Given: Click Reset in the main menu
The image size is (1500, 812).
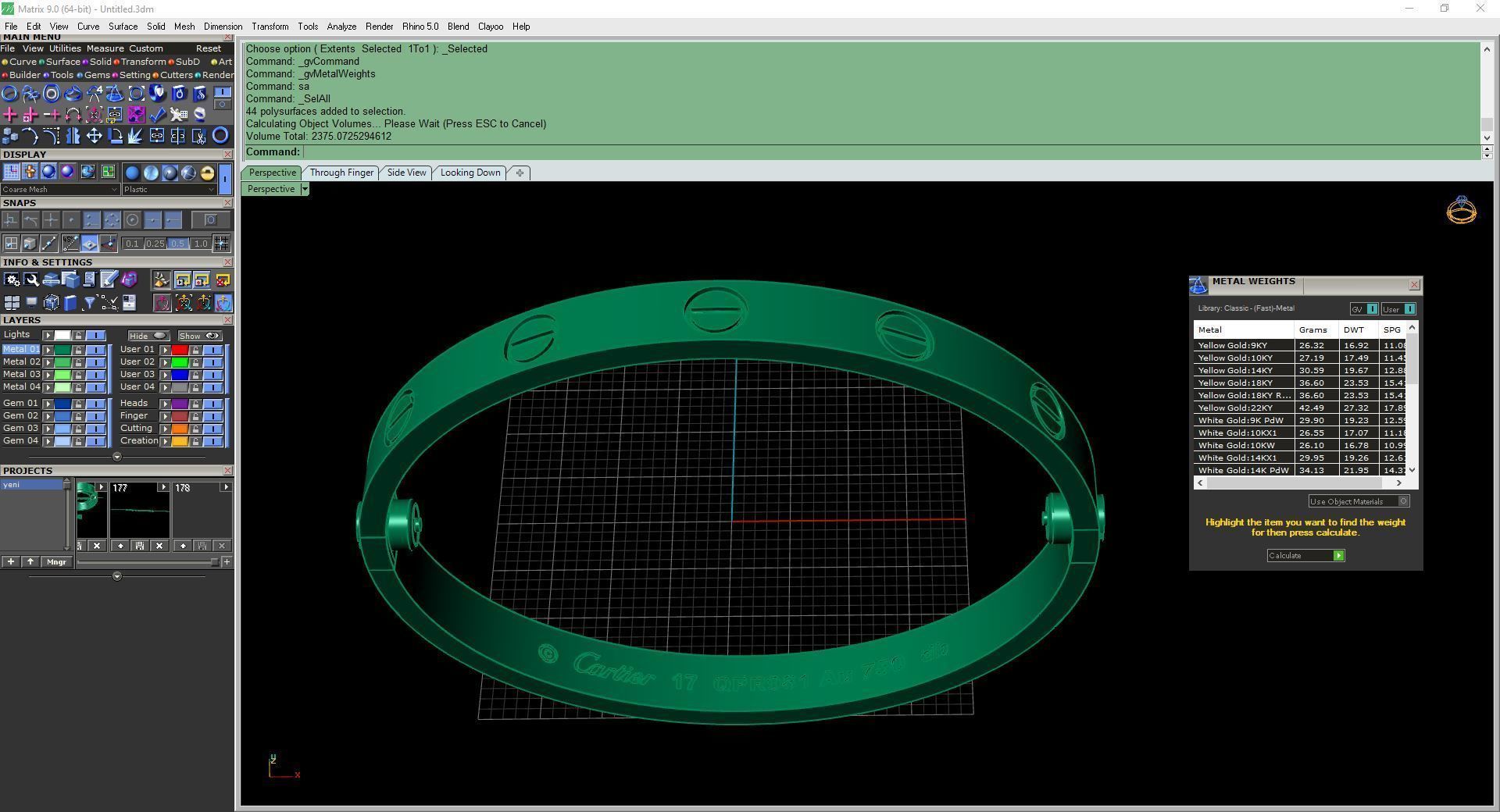Looking at the screenshot, I should point(209,48).
